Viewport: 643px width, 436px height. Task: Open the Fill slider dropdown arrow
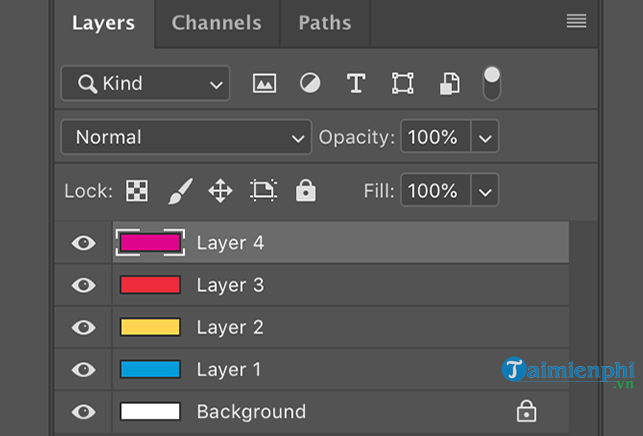[485, 191]
